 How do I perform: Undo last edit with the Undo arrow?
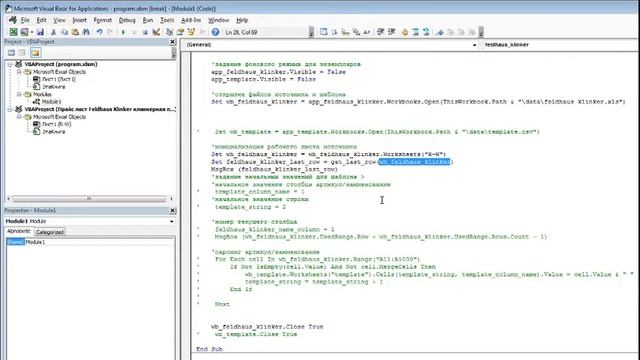click(x=99, y=32)
